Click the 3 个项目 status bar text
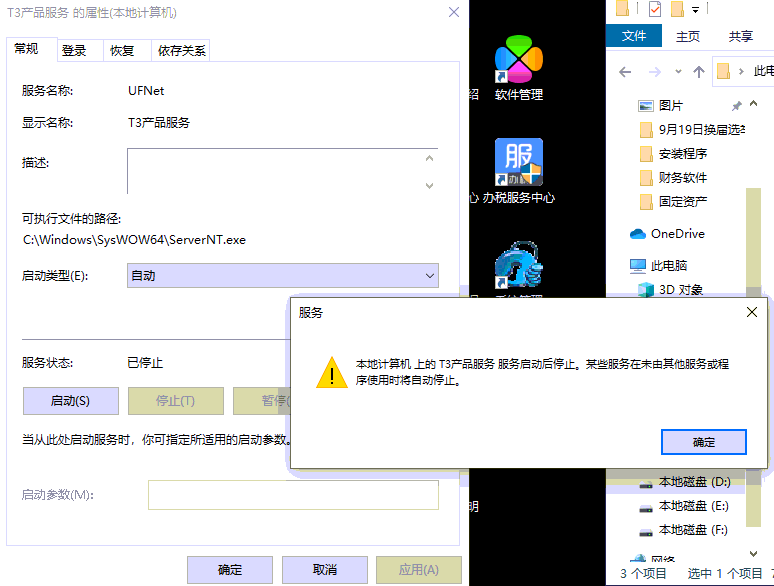Image resolution: width=774 pixels, height=586 pixels. coord(643,574)
